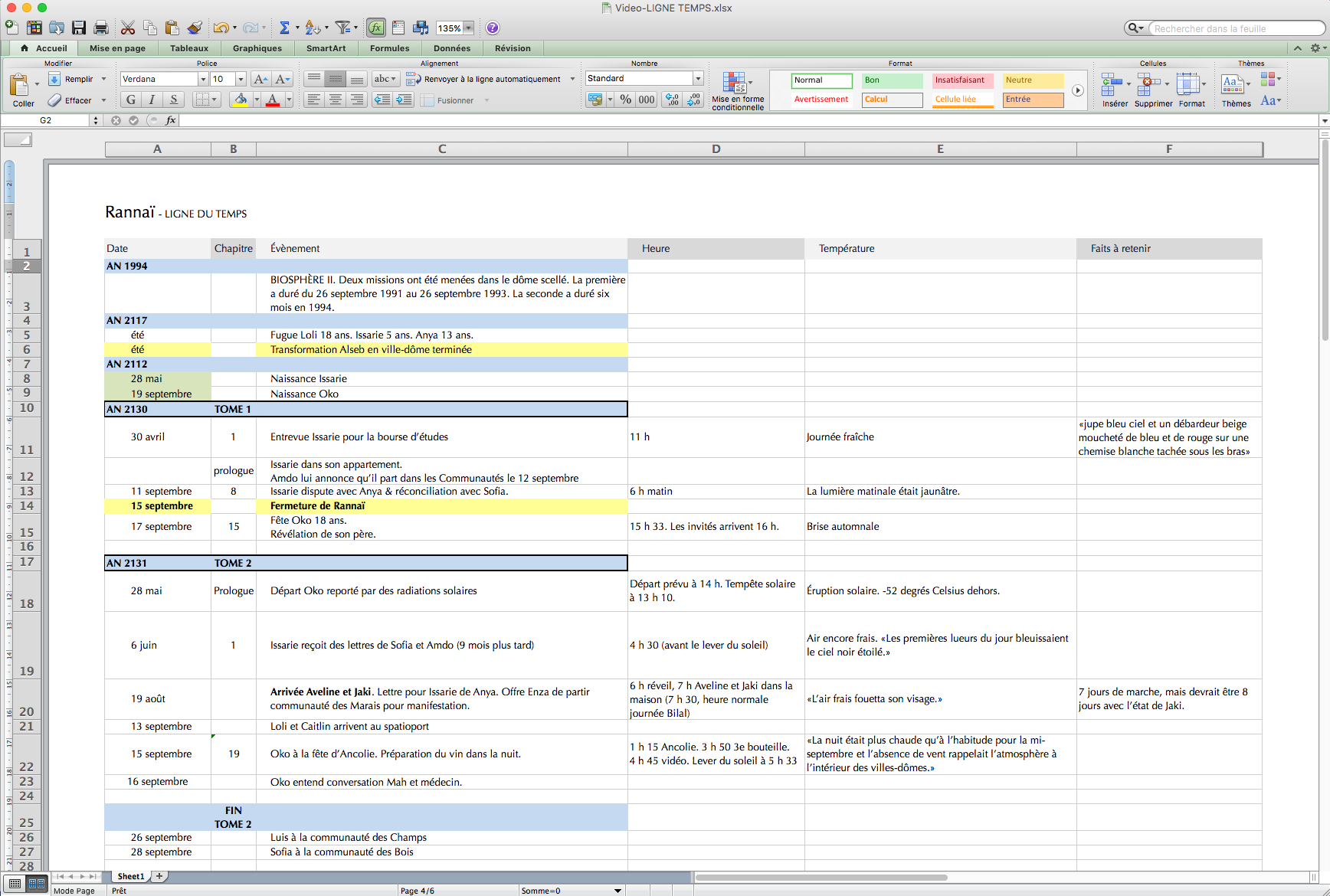Decrease decimal places button

click(693, 100)
